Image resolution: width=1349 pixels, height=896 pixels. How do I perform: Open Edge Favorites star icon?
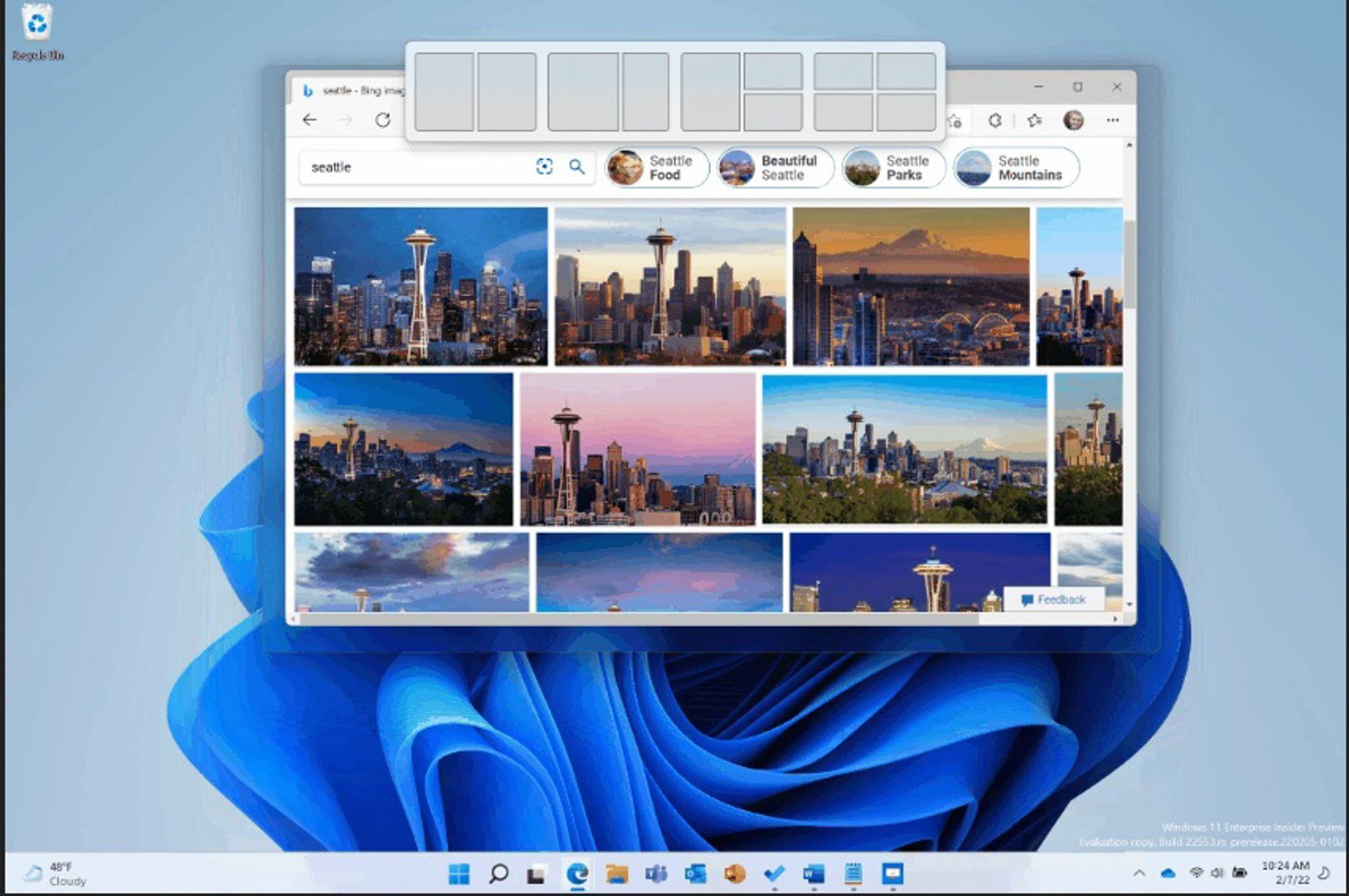pyautogui.click(x=1034, y=120)
